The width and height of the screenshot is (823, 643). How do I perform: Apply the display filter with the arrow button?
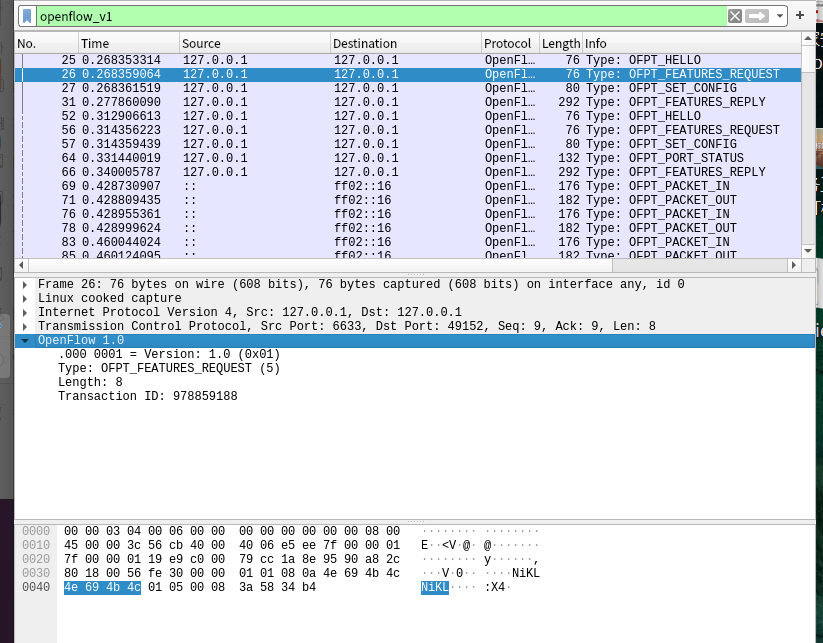click(757, 16)
